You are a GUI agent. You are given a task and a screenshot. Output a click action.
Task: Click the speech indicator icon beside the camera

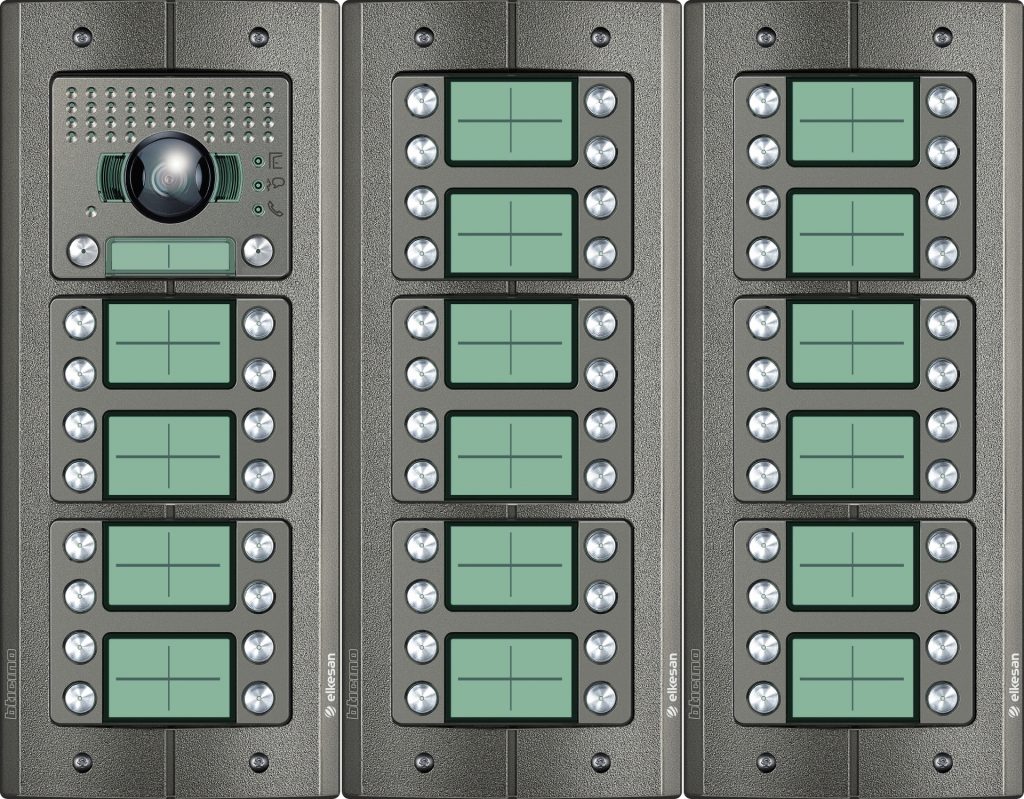[x=275, y=184]
